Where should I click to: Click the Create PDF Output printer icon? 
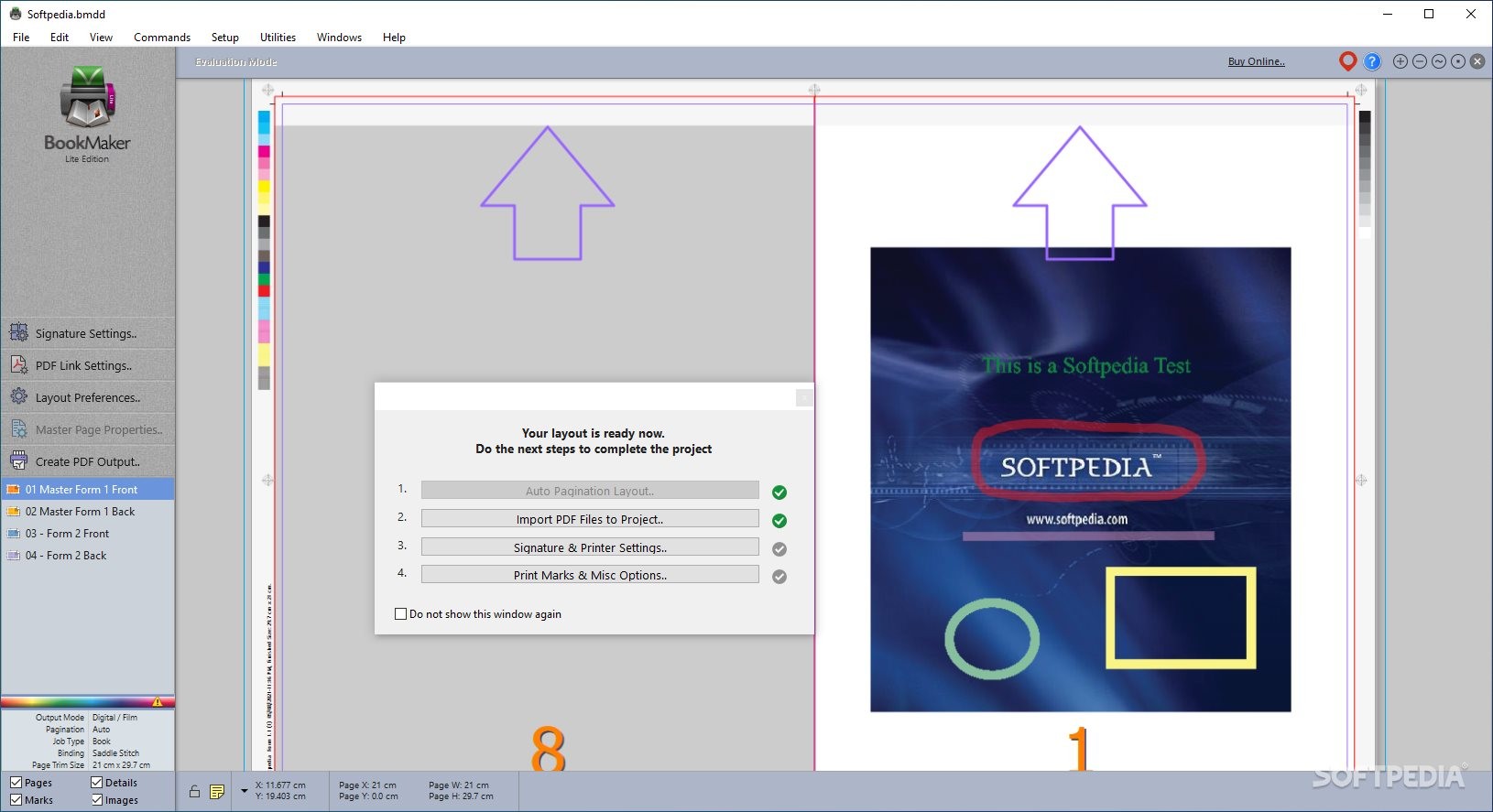[x=18, y=460]
